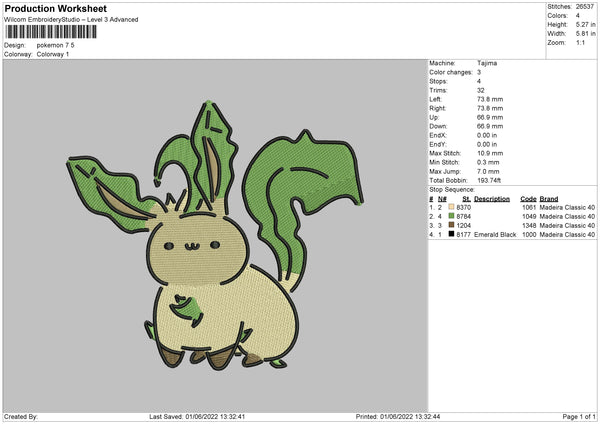Click the 'Production Worksheet' title

(x=55, y=8)
